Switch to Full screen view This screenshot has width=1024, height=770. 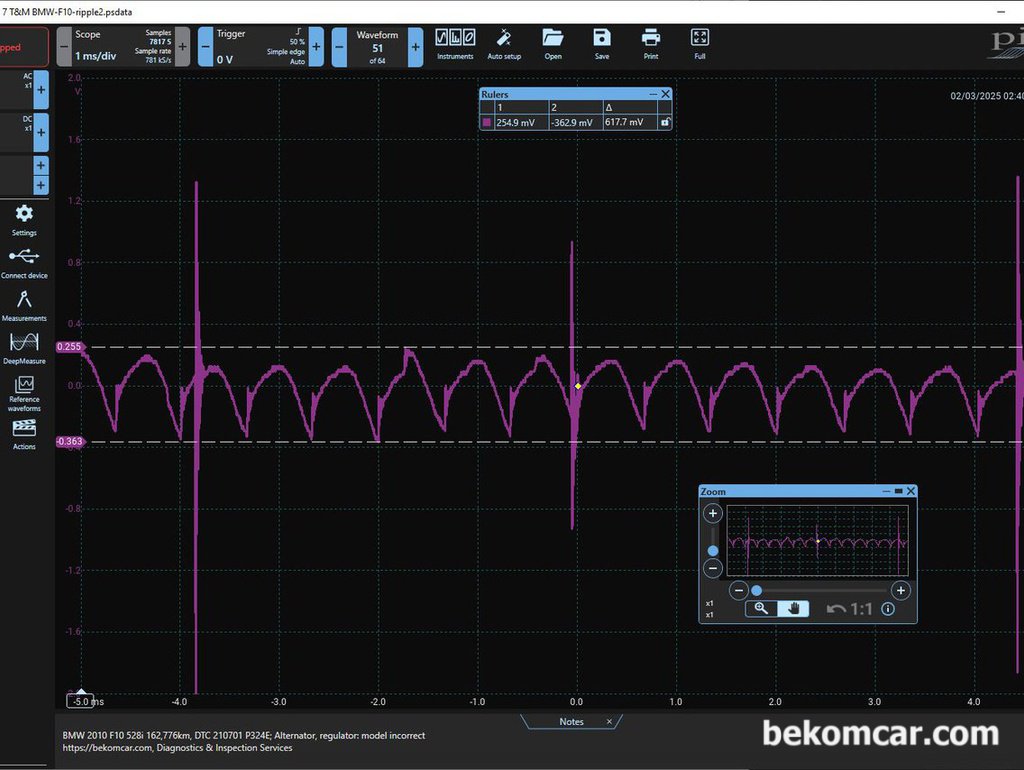699,44
